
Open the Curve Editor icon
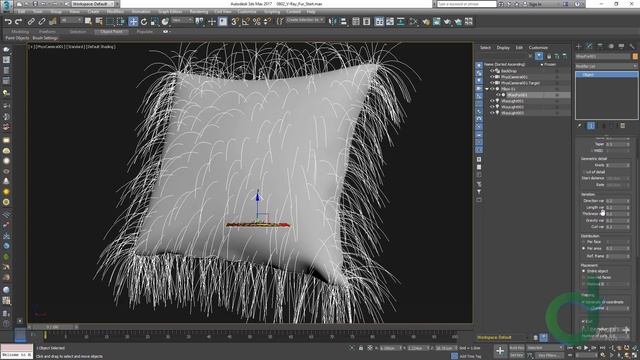[x=390, y=22]
